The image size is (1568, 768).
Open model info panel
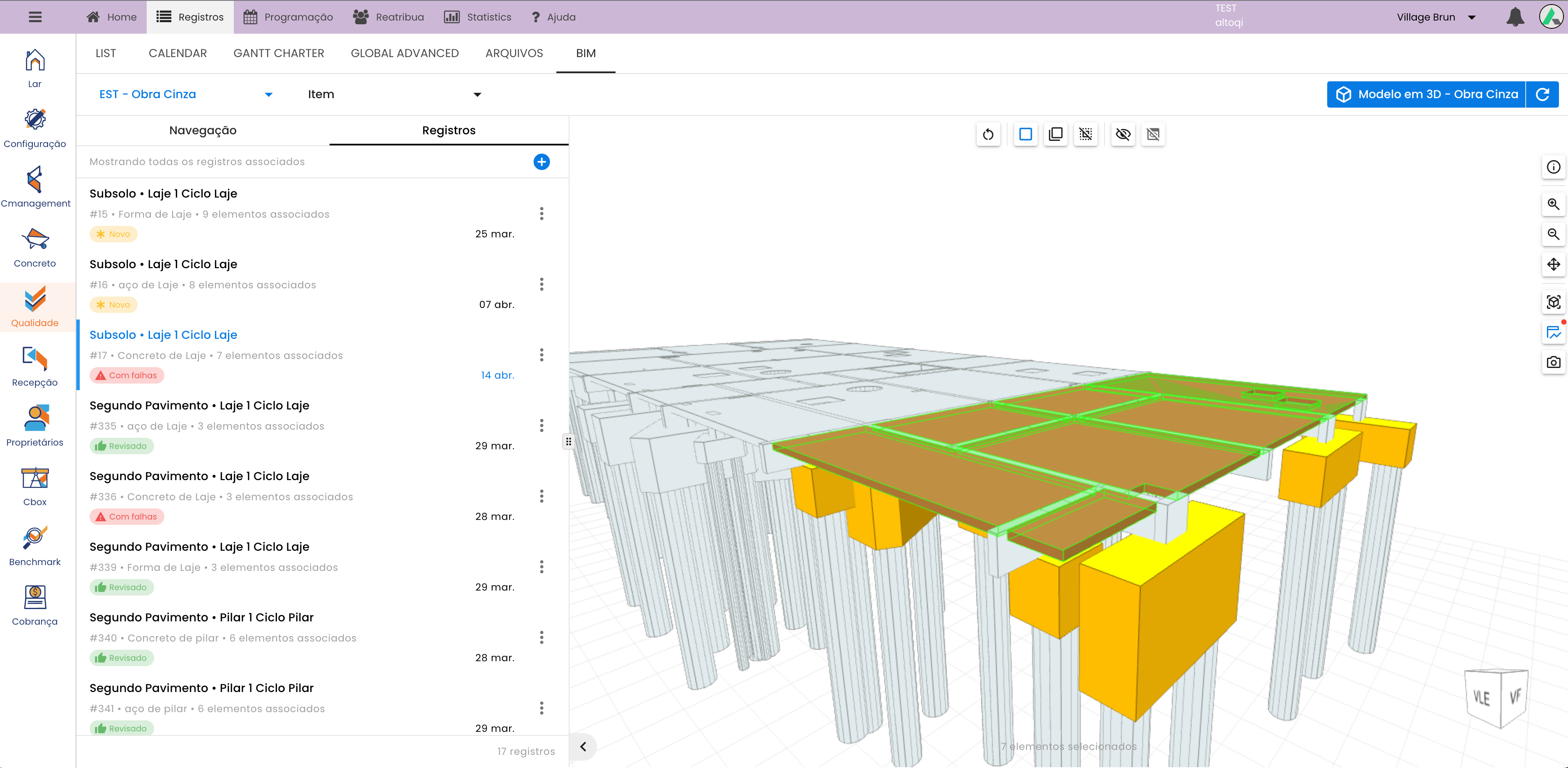point(1553,167)
